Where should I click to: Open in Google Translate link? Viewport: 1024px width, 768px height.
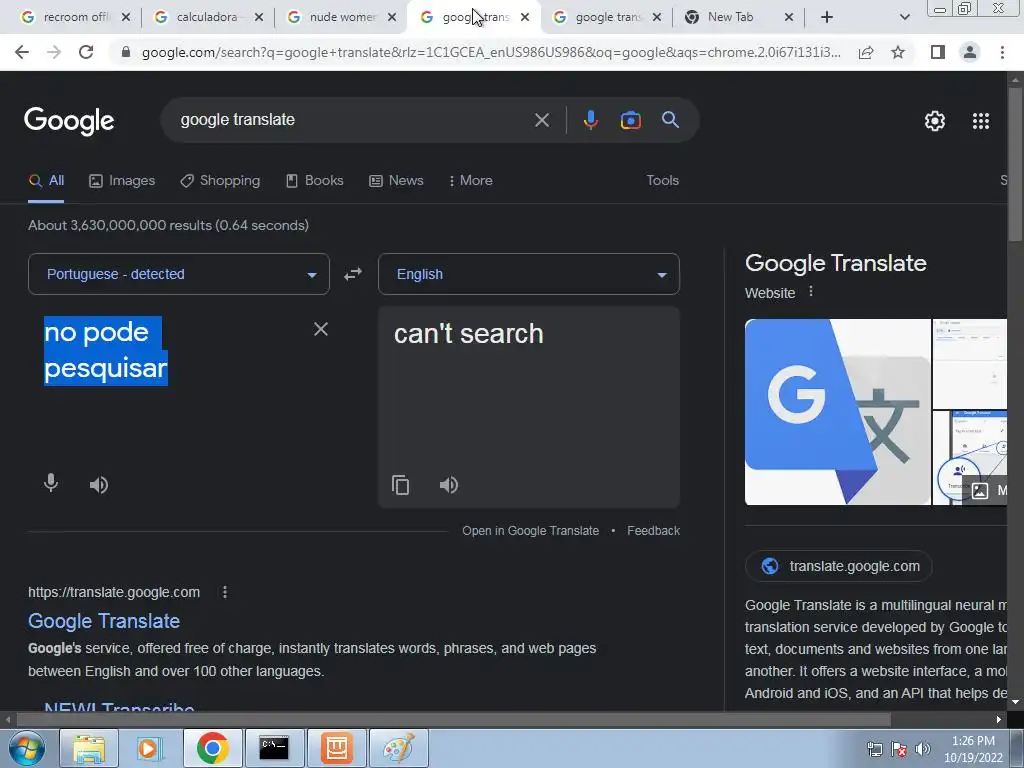tap(530, 531)
